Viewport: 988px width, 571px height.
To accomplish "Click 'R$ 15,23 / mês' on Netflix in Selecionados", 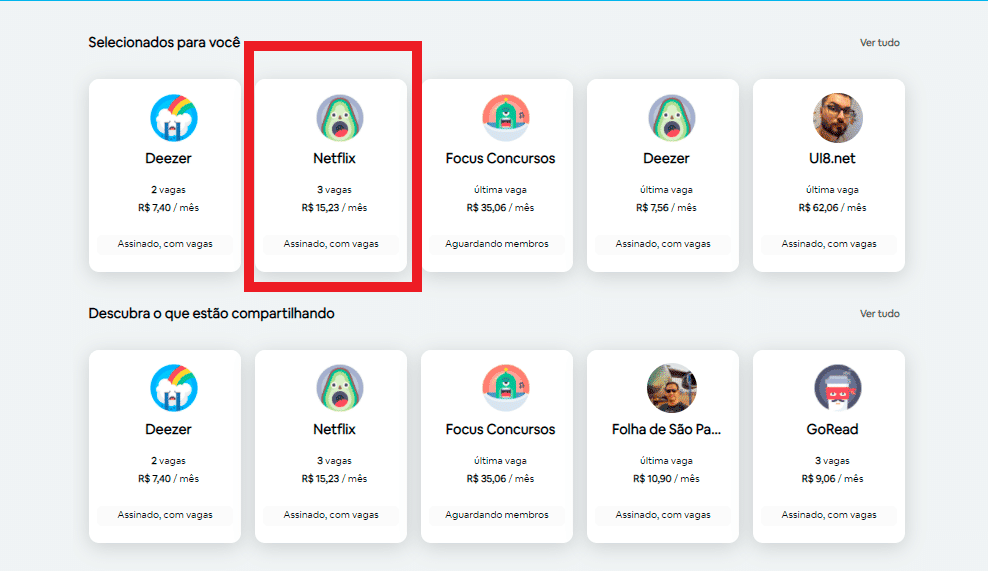I will click(334, 207).
